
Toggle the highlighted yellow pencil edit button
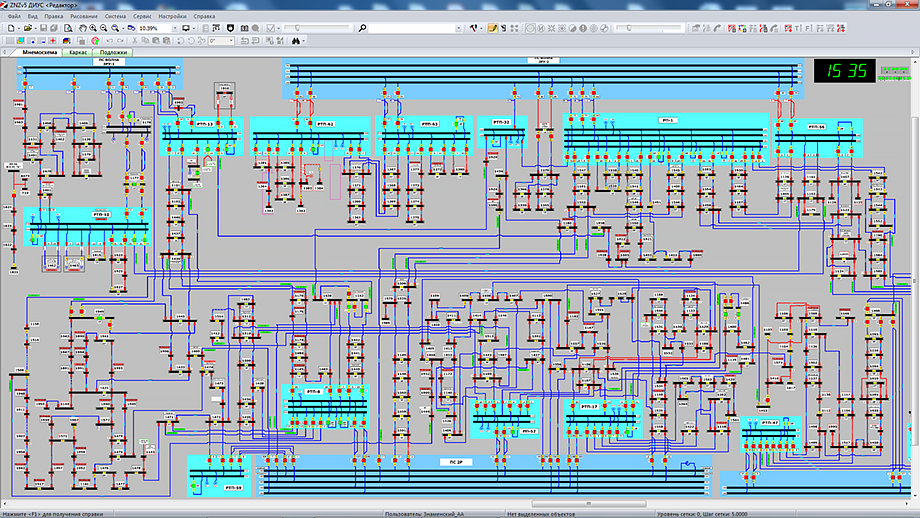492,28
